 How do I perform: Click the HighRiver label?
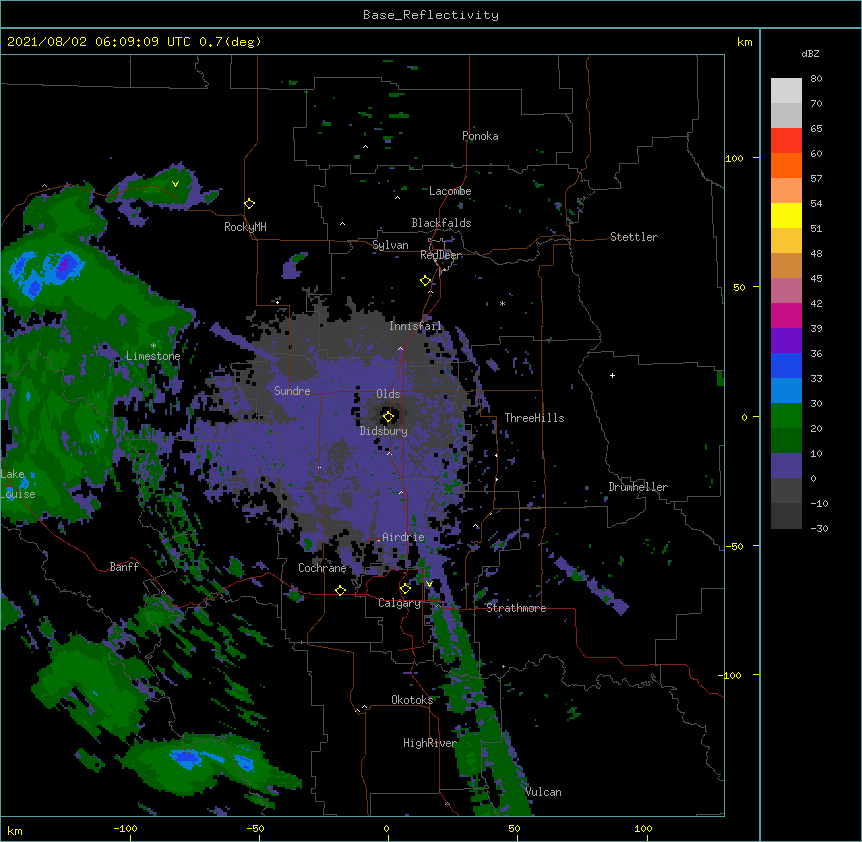pos(430,743)
